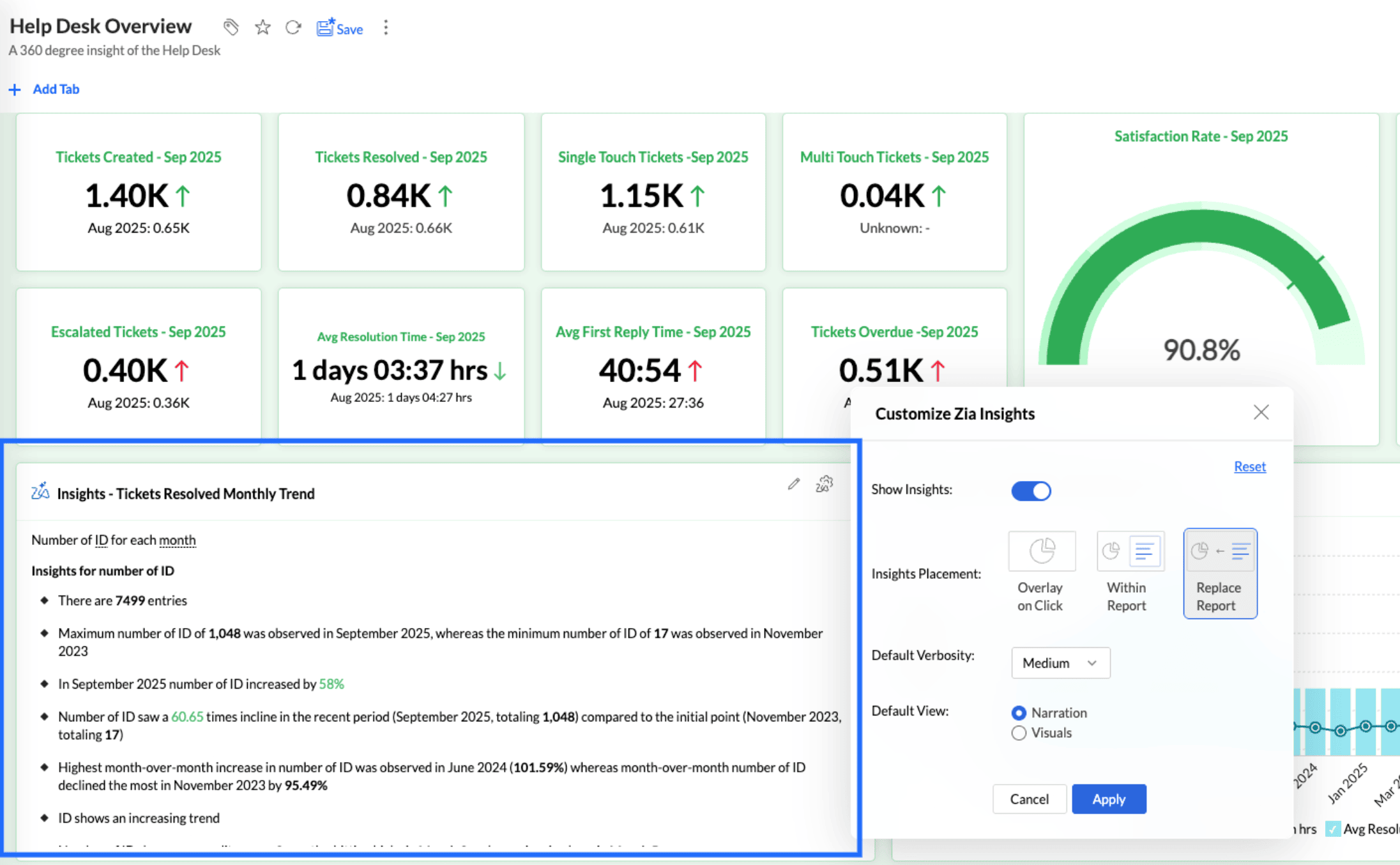This screenshot has height=865, width=1400.
Task: Open Zia settings icon on Insights widget
Action: pos(825,484)
